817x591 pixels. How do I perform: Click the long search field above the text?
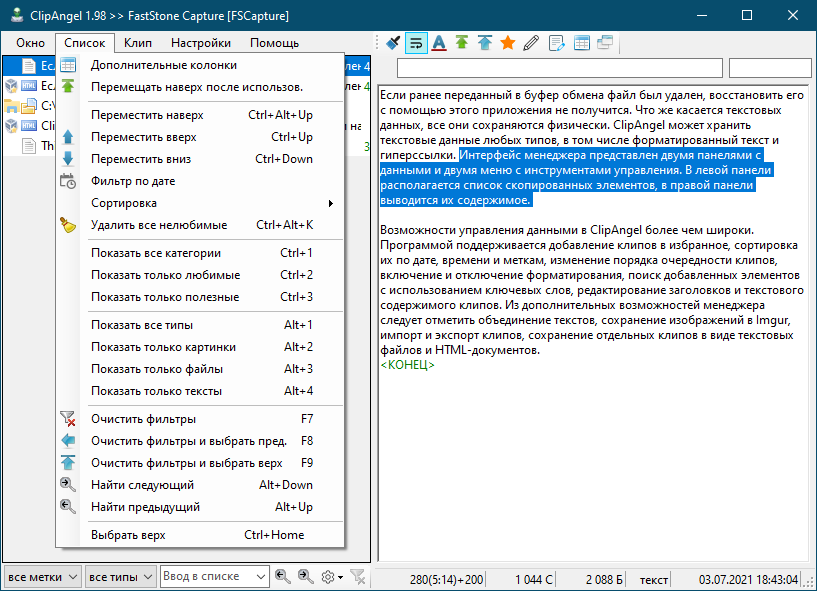tap(560, 68)
